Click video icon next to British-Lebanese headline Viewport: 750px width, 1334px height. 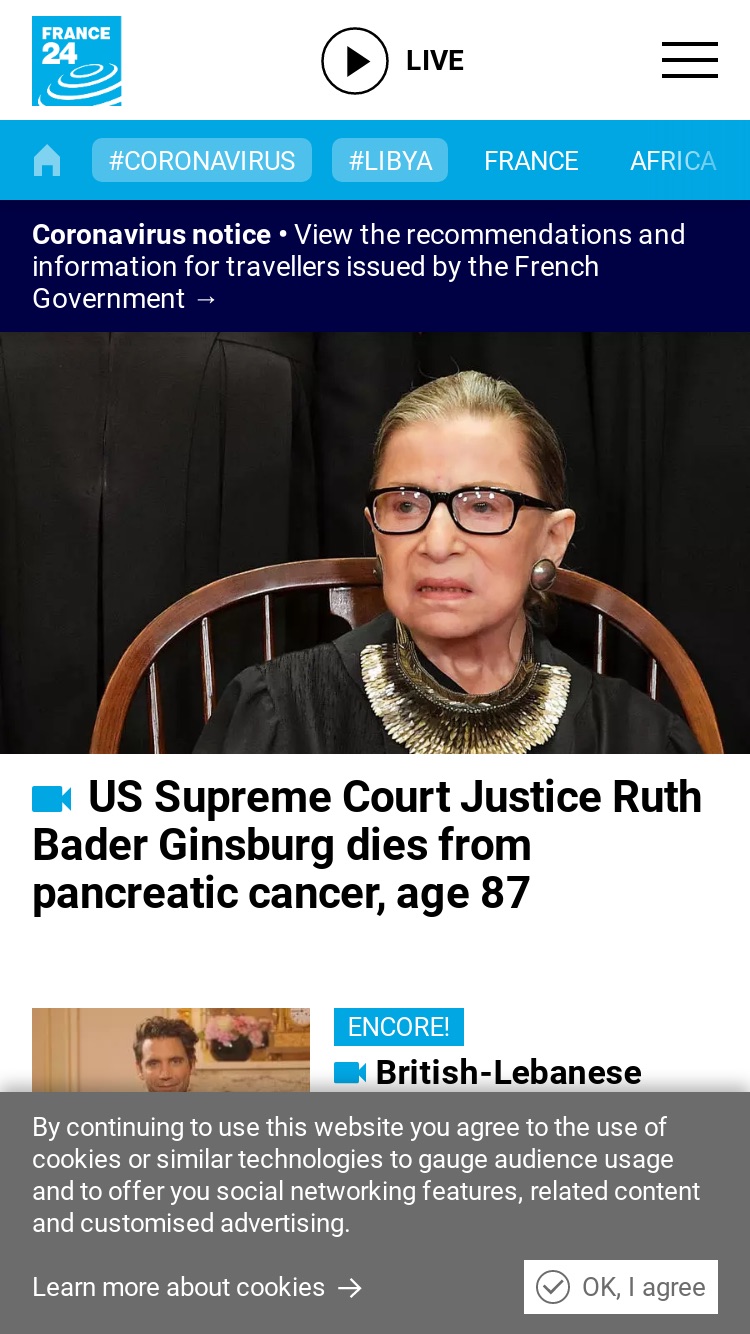coord(350,1072)
